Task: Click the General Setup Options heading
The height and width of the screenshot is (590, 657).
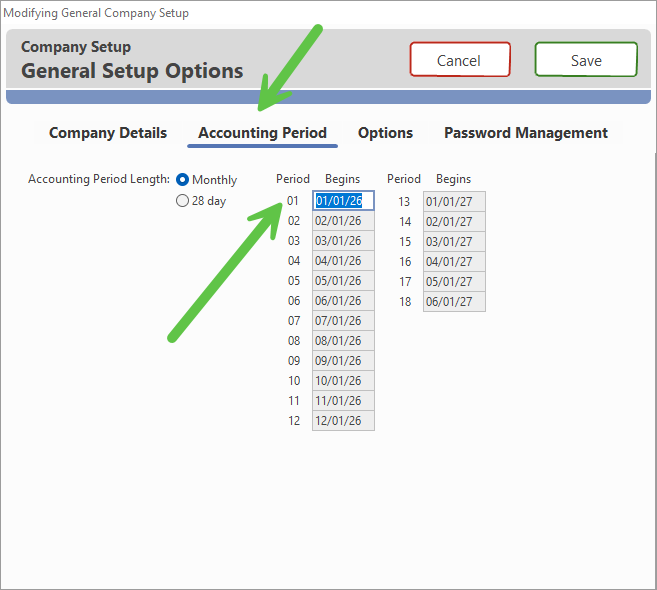Action: [132, 71]
